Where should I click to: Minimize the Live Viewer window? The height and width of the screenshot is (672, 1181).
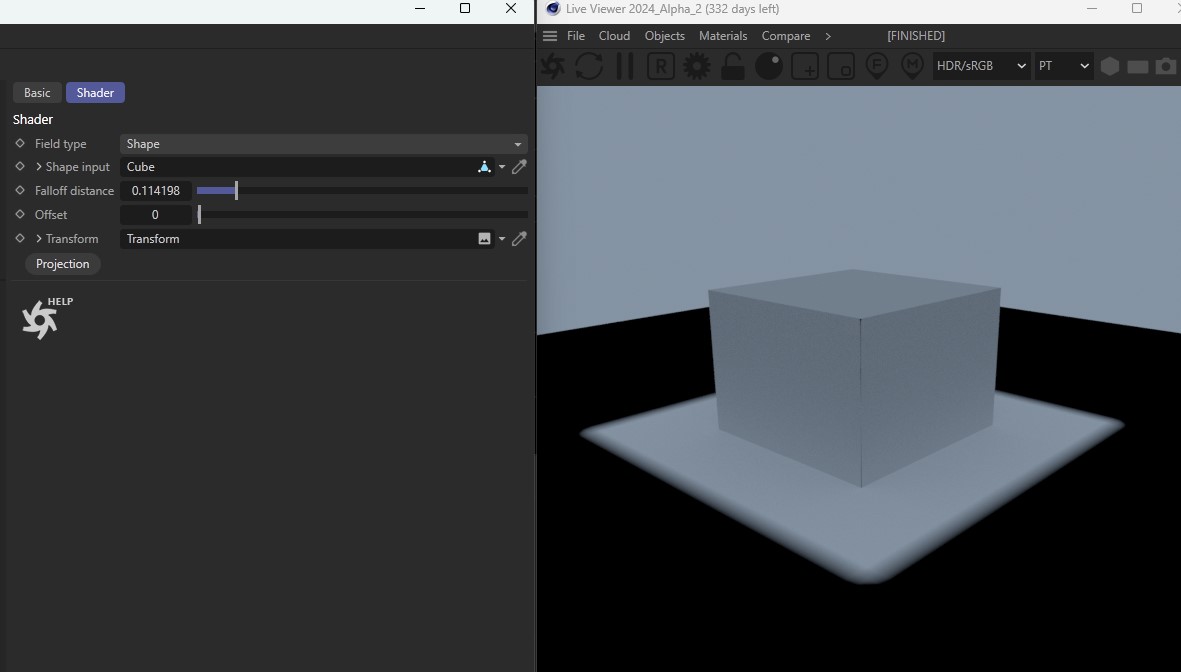click(x=1092, y=8)
